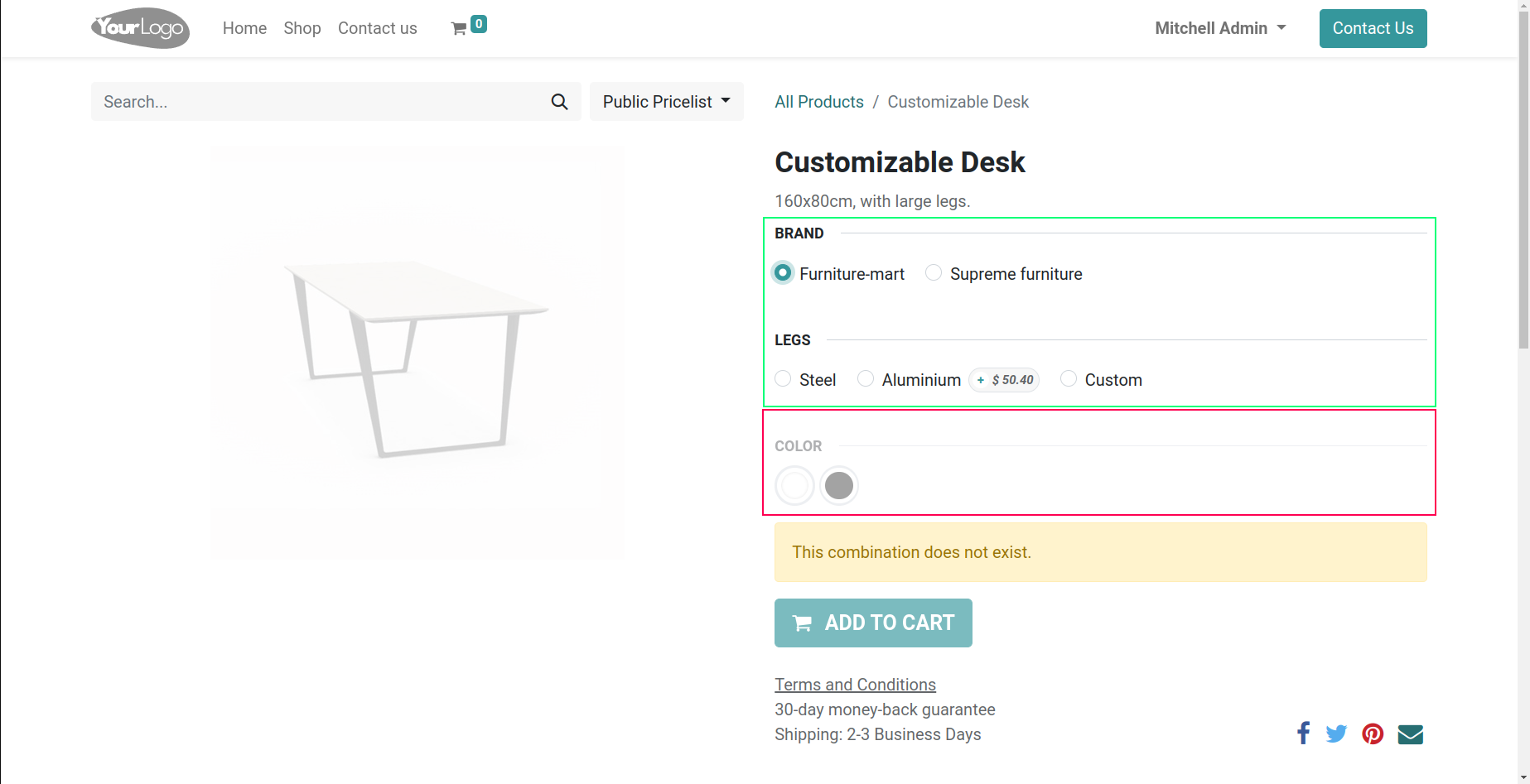
Task: Select Aluminium legs option
Action: 866,379
